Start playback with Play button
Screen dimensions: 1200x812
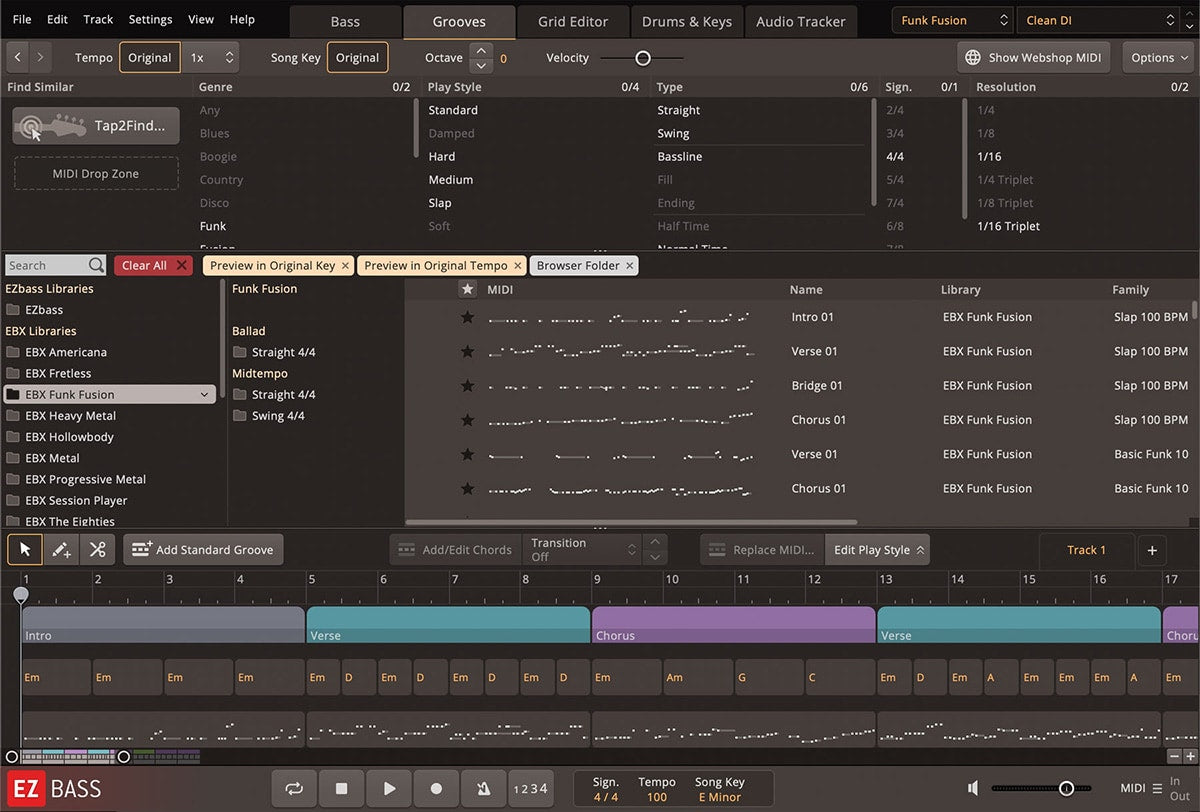[x=389, y=788]
